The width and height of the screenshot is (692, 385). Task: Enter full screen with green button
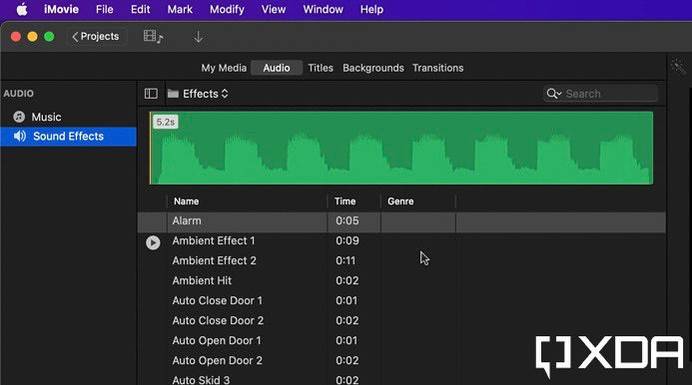(49, 37)
